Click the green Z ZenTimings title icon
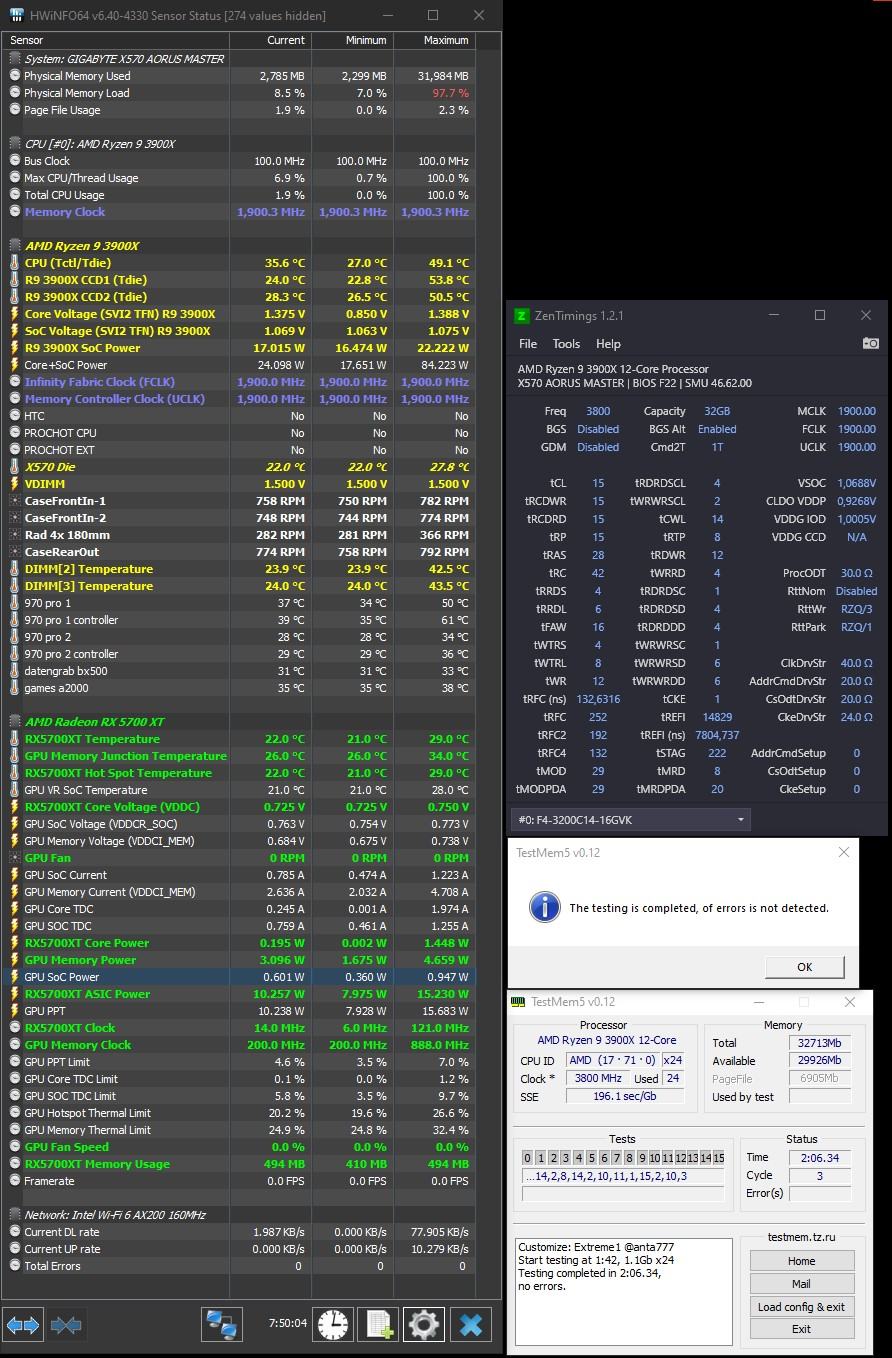 coord(521,316)
